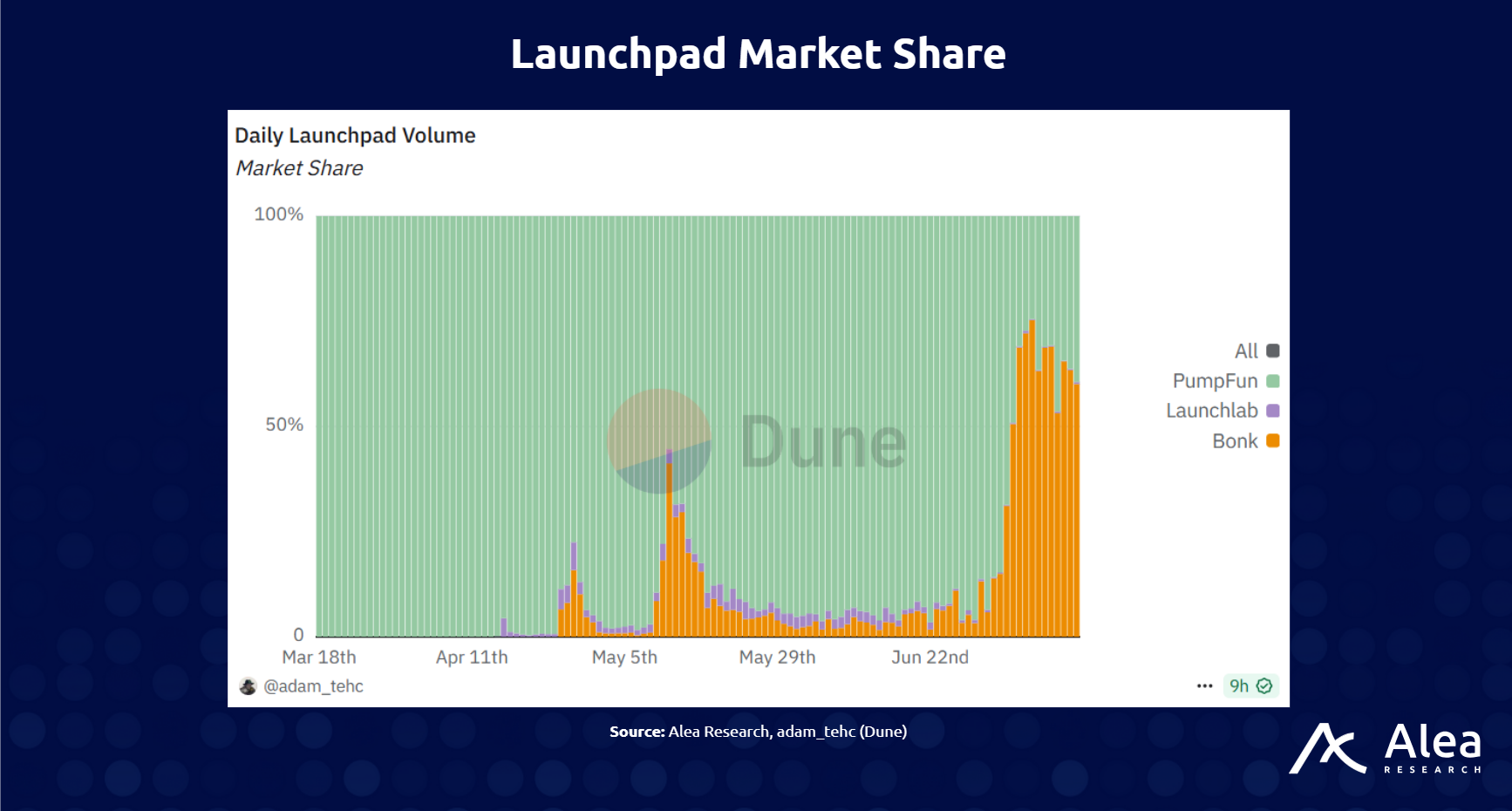1512x811 pixels.
Task: Toggle the PumpFun green legend swatch
Action: pos(1273,381)
